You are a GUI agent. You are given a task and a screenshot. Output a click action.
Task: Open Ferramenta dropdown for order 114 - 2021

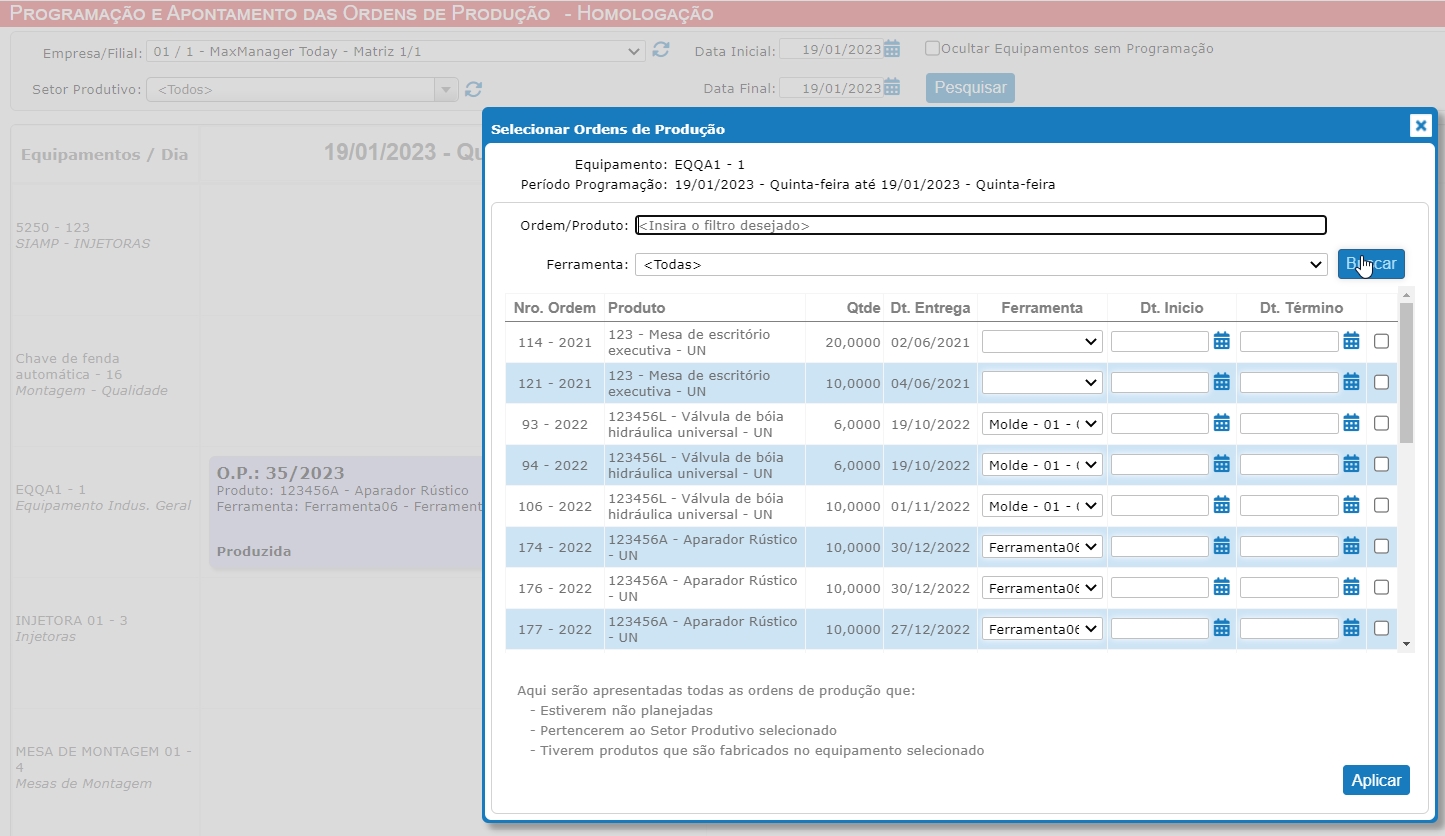pyautogui.click(x=1042, y=342)
